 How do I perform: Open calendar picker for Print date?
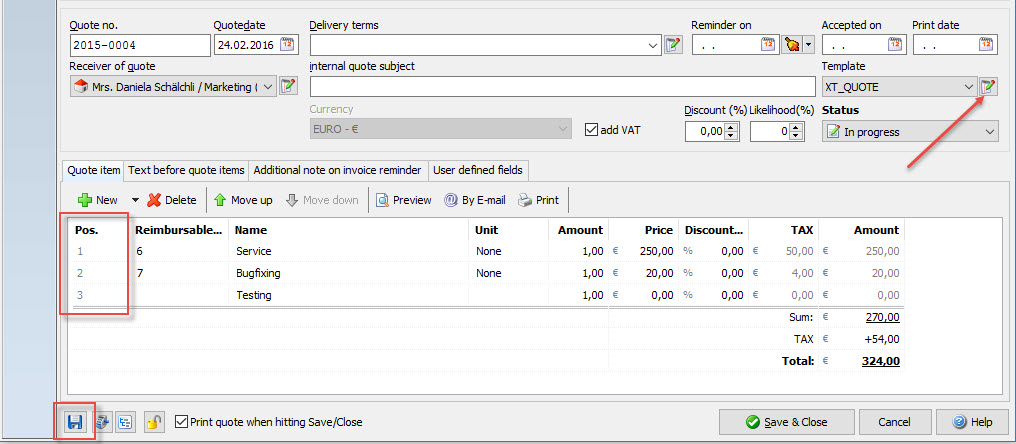(987, 44)
